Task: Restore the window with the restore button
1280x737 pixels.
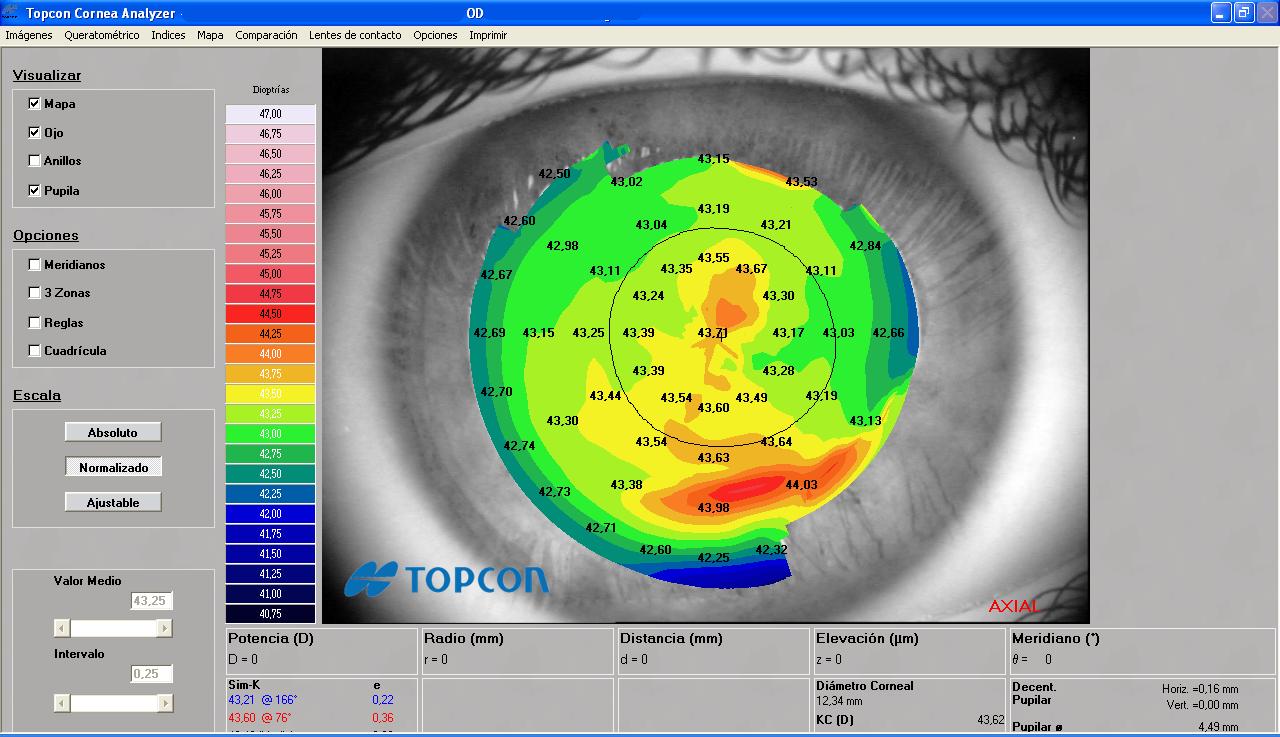Action: point(1243,13)
